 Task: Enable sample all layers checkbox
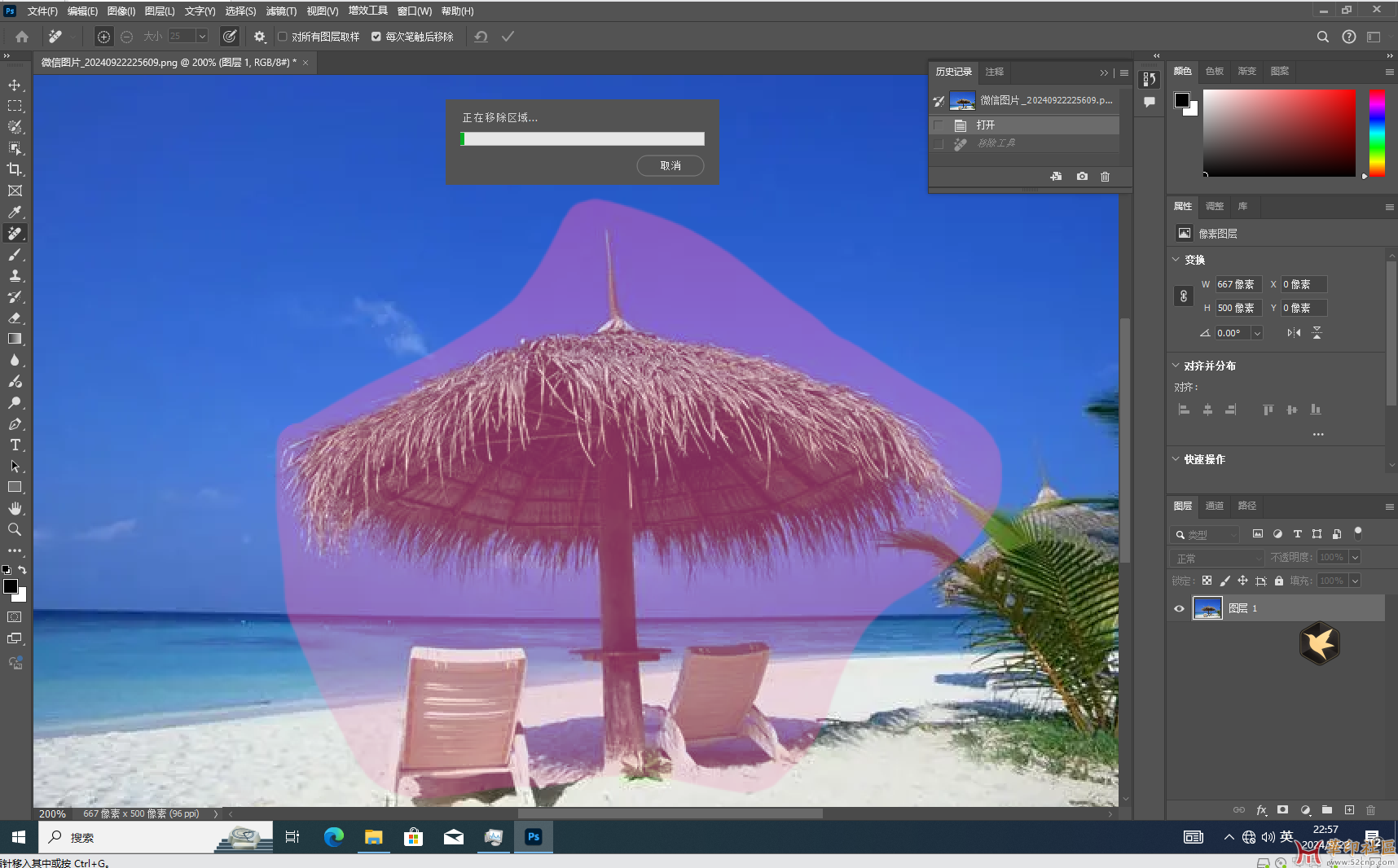click(283, 37)
